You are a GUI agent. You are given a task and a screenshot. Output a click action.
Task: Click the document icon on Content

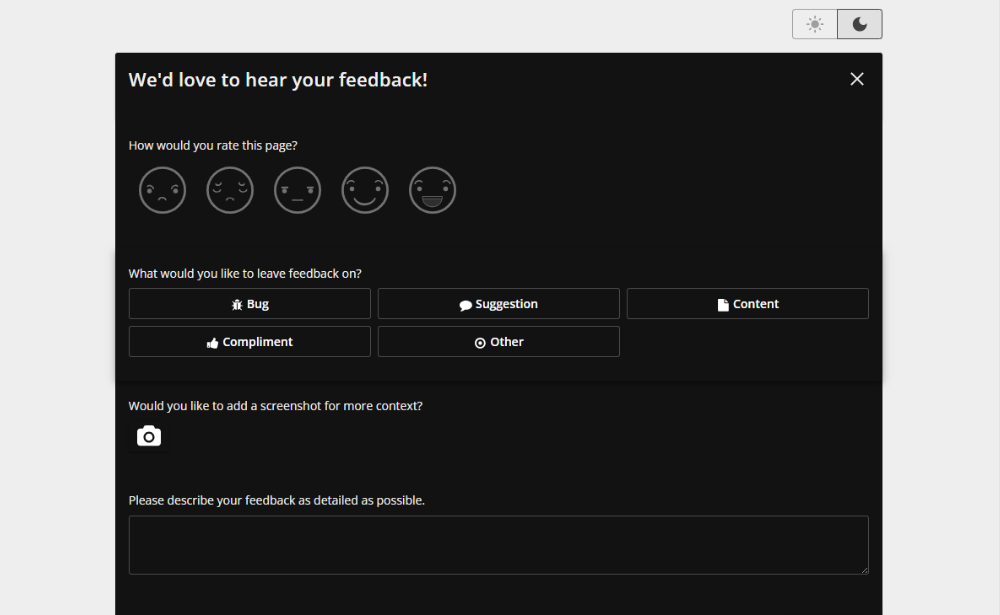point(725,303)
